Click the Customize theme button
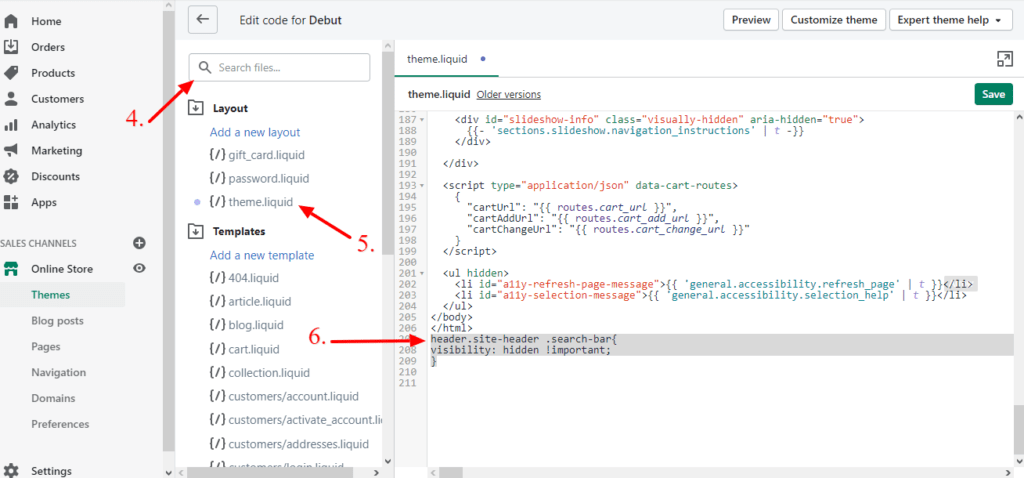The height and width of the screenshot is (478, 1024). [834, 20]
